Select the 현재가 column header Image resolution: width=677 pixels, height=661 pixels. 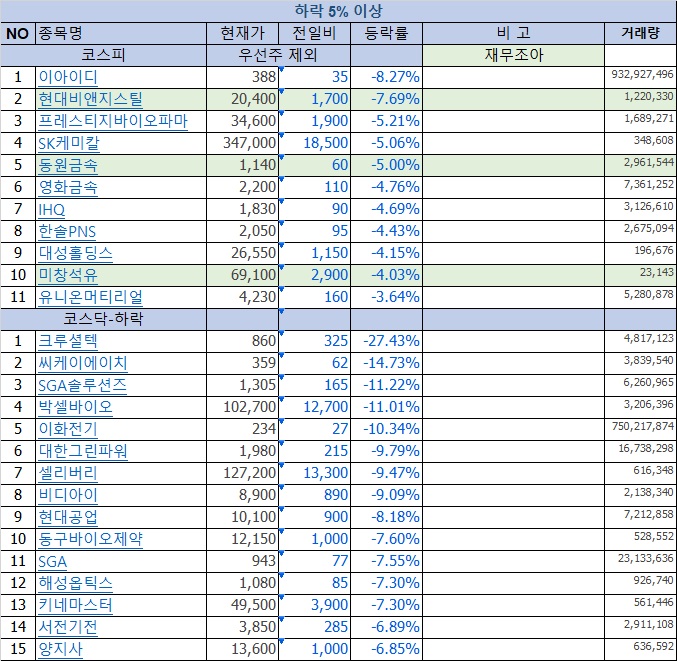(x=242, y=33)
